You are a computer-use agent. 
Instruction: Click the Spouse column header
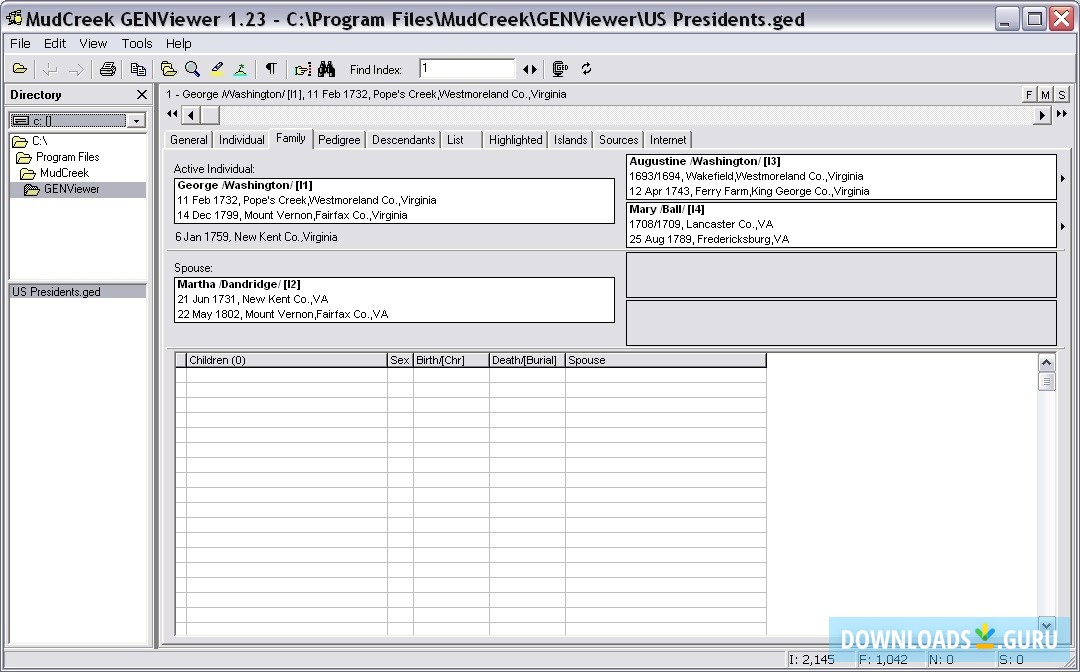pyautogui.click(x=665, y=360)
